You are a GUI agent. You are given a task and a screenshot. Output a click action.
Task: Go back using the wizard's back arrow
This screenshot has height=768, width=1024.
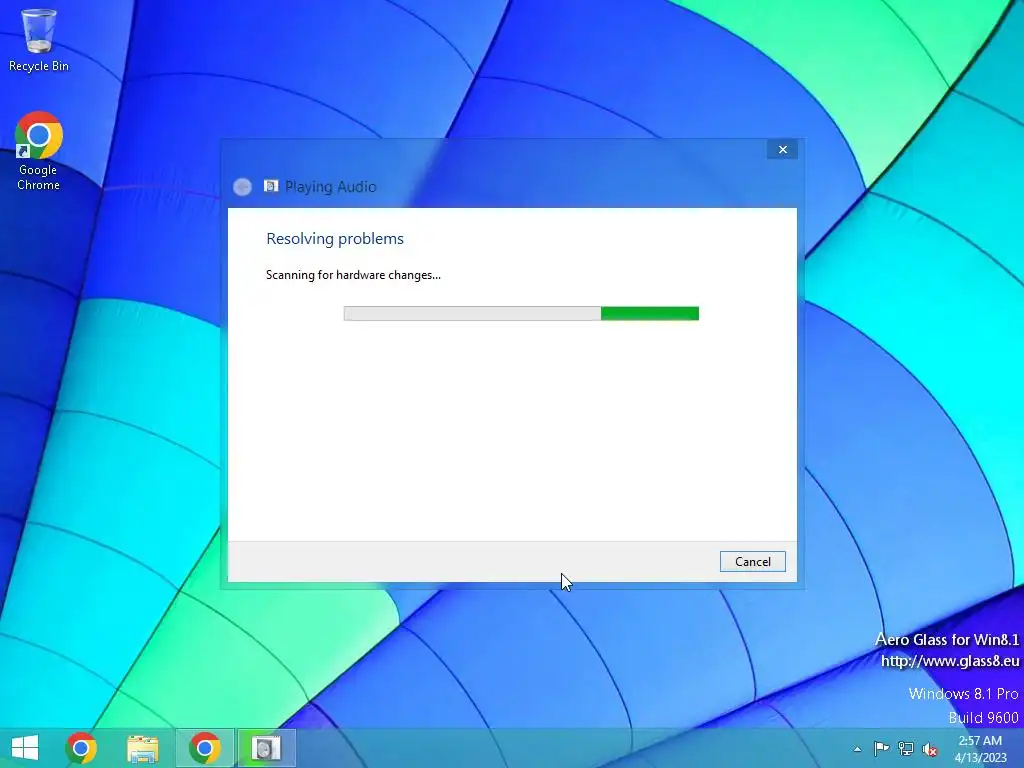coord(242,187)
